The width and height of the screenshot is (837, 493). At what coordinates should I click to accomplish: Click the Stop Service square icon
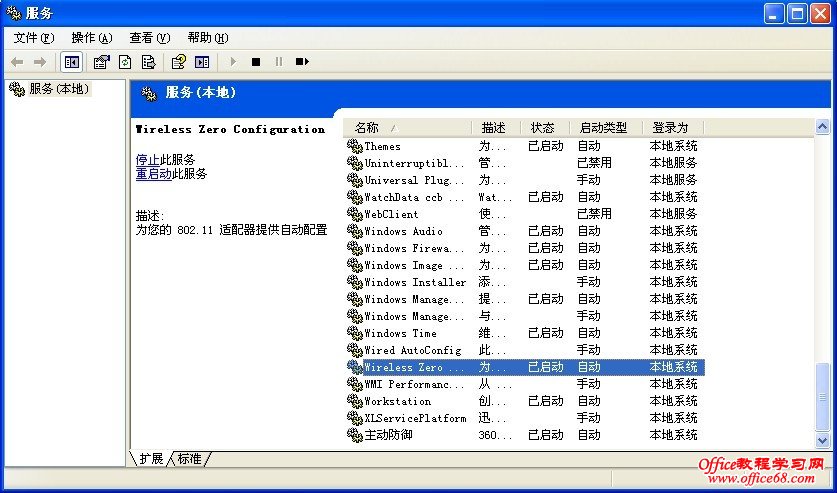click(256, 62)
